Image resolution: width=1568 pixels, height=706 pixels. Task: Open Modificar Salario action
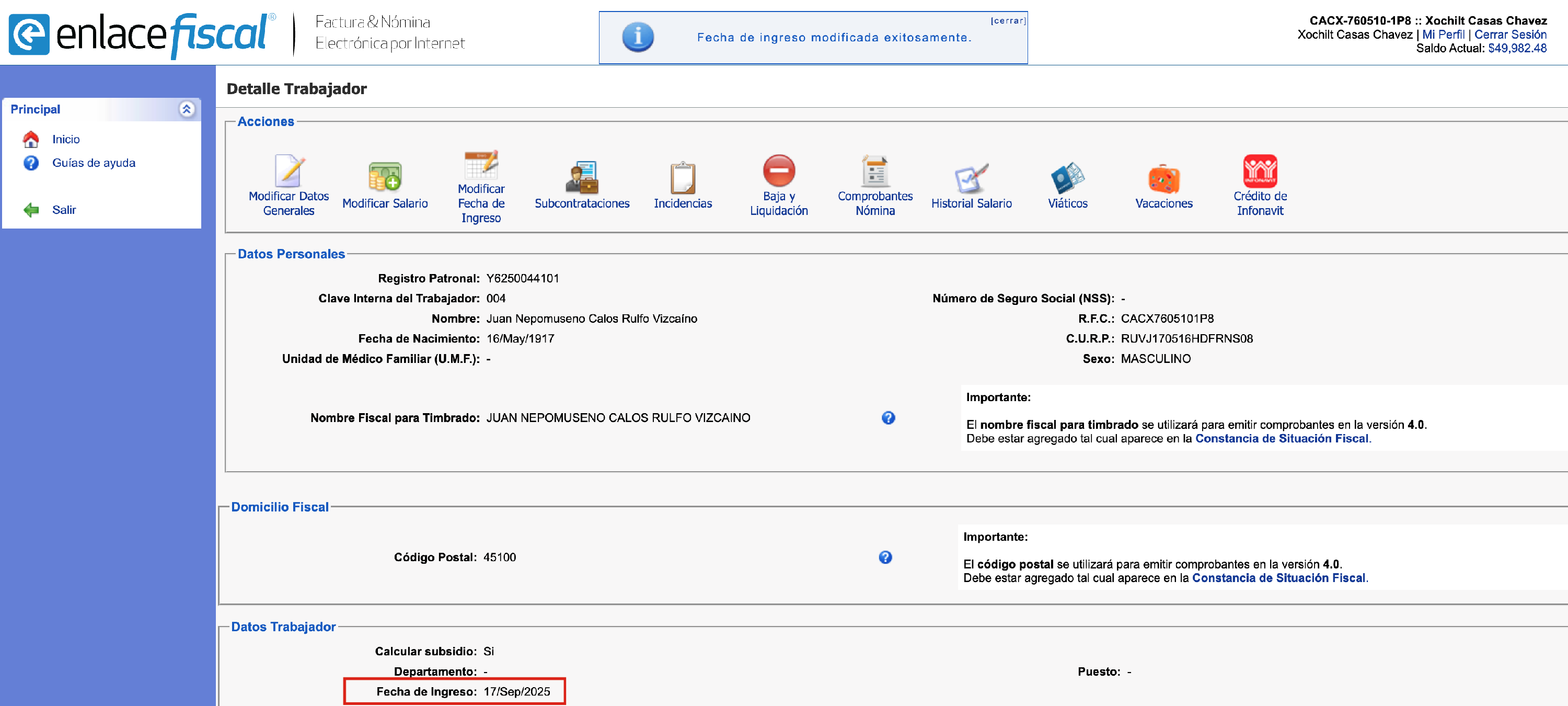coord(385,177)
